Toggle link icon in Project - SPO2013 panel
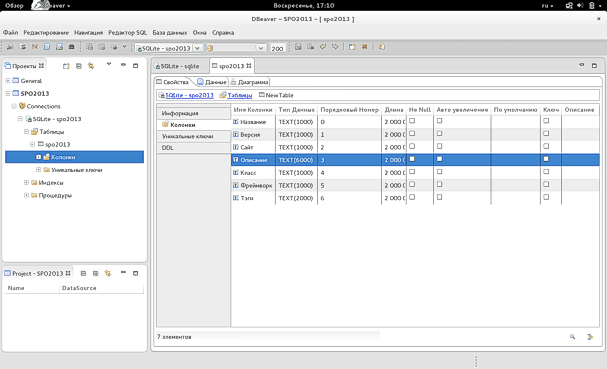This screenshot has height=369, width=607. pyautogui.click(x=108, y=273)
